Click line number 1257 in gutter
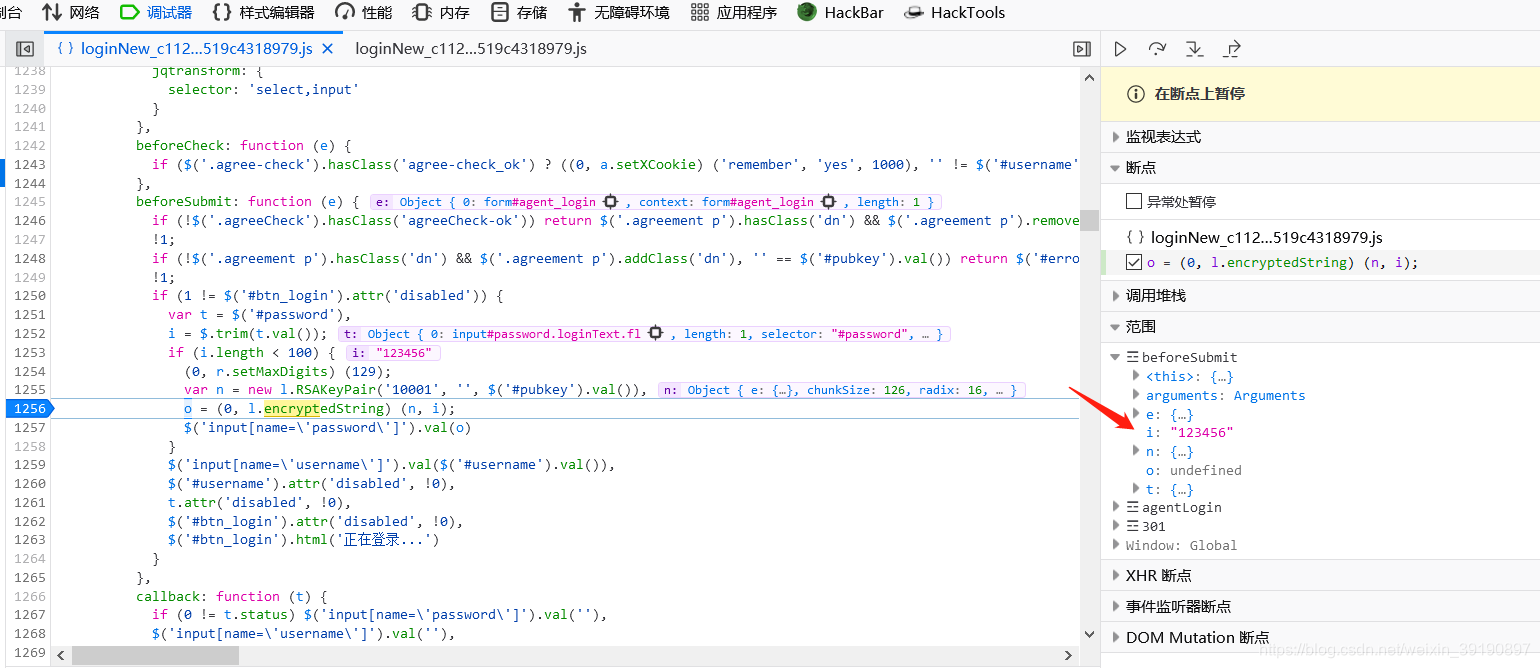Image resolution: width=1540 pixels, height=668 pixels. (28, 427)
